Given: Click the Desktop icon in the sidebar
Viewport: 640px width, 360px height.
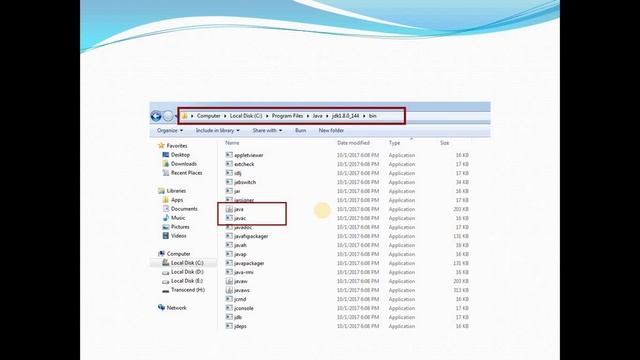Looking at the screenshot, I should click(x=166, y=155).
